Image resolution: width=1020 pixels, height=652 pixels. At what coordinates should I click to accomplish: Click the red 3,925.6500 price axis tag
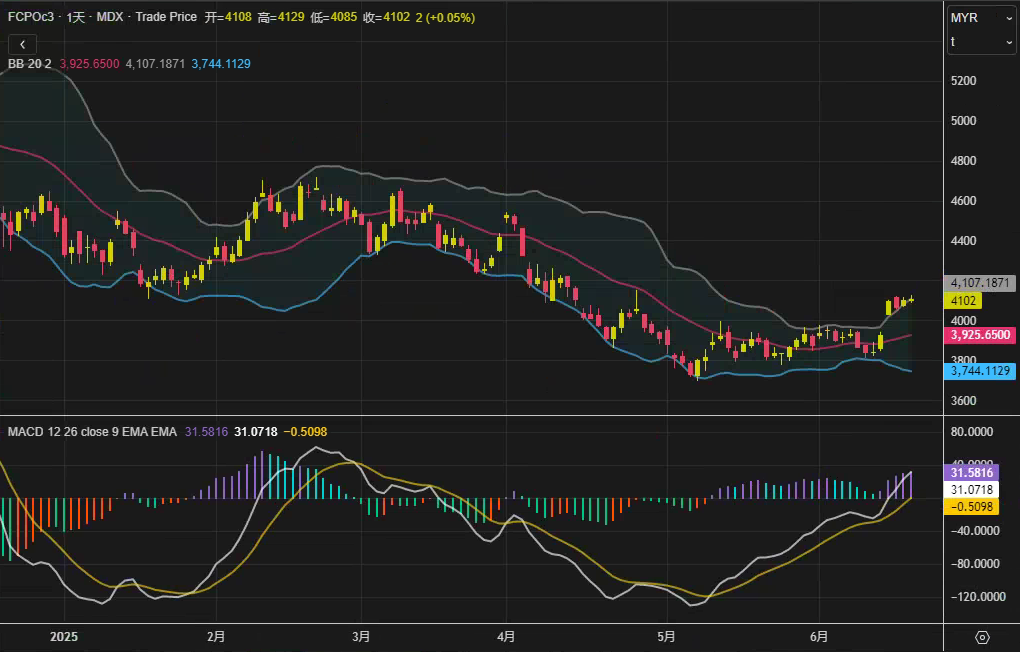[x=980, y=335]
